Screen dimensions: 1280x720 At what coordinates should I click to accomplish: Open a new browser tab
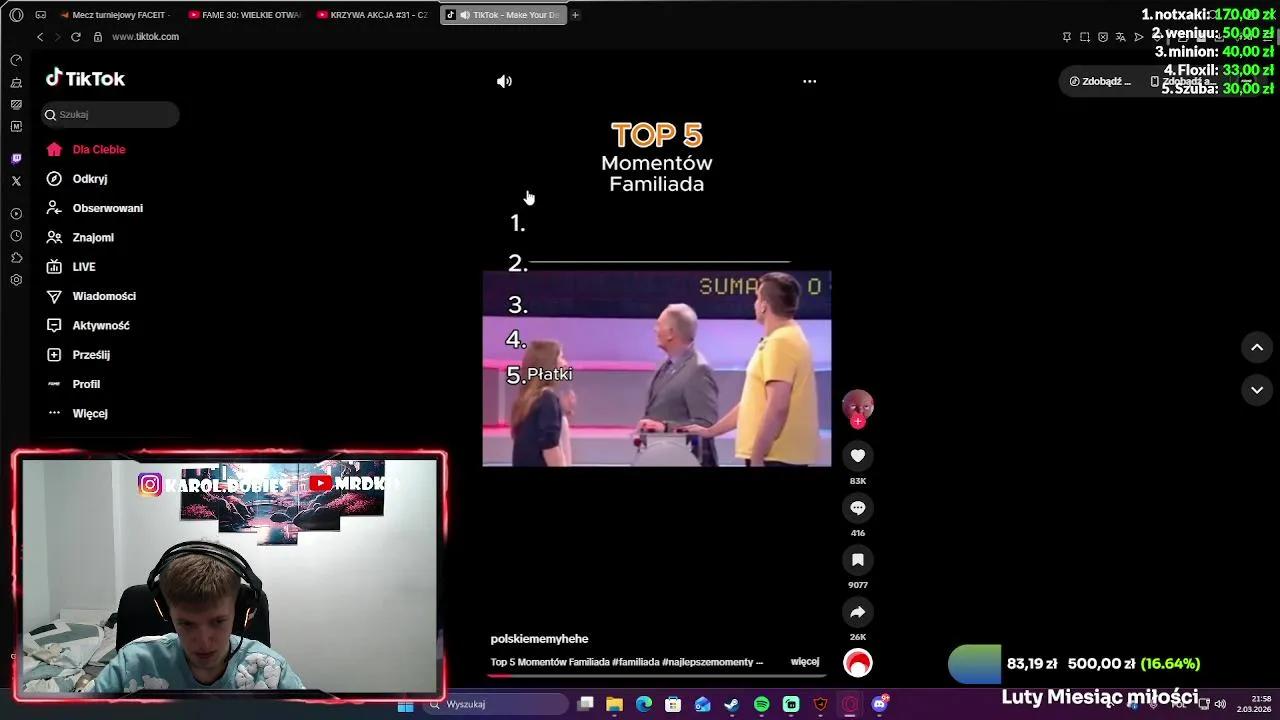coord(576,15)
